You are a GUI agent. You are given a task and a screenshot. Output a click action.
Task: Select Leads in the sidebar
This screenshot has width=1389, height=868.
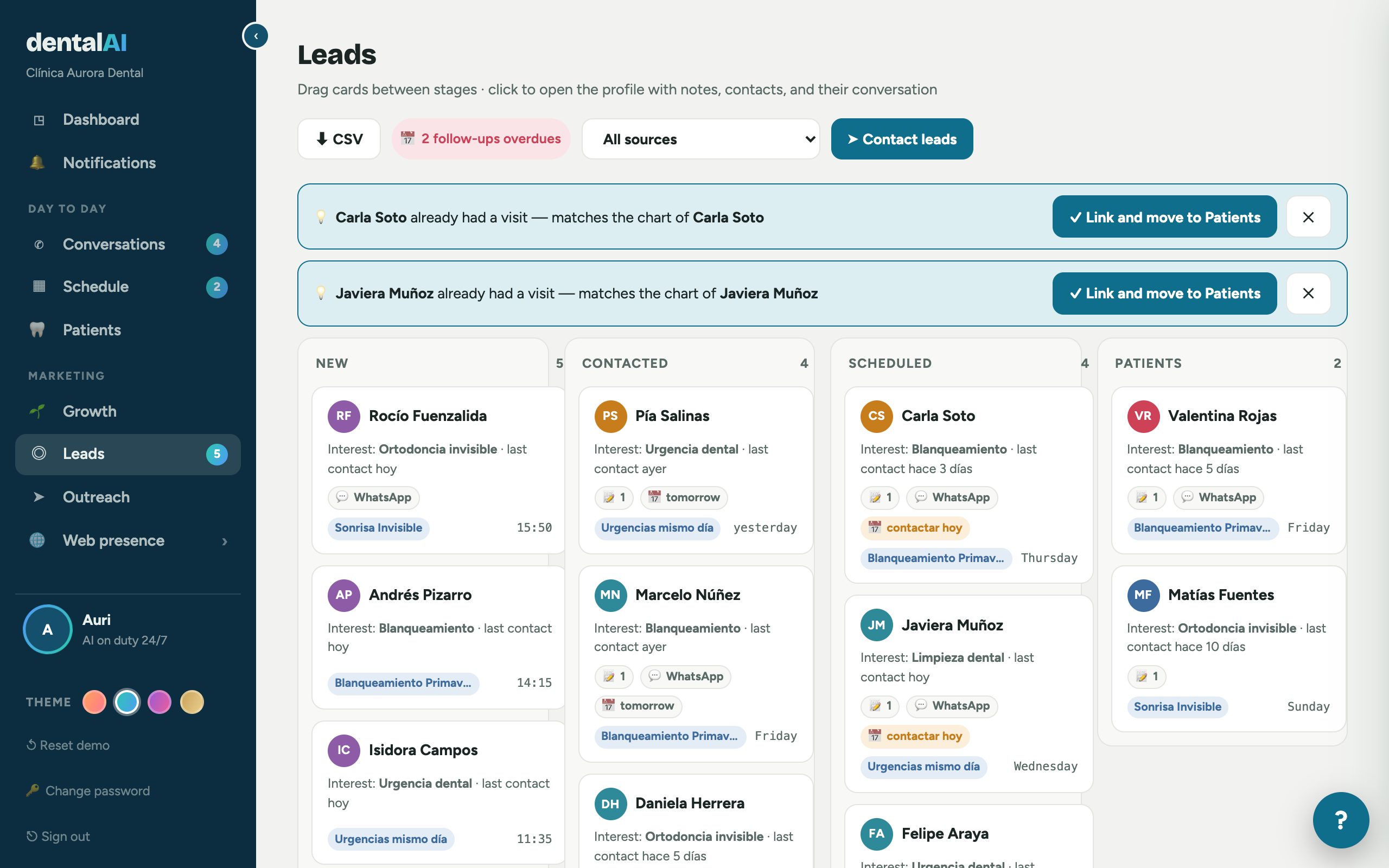pyautogui.click(x=128, y=454)
